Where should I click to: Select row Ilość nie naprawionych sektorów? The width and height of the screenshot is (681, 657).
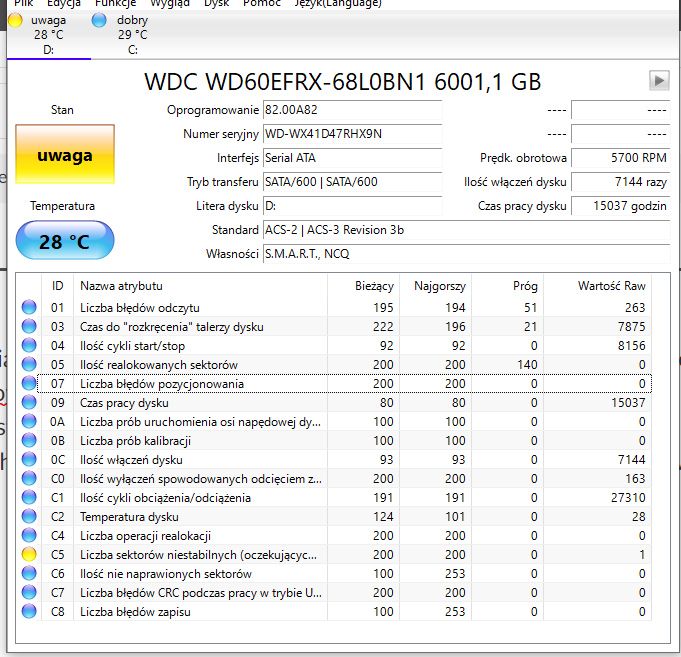pyautogui.click(x=334, y=574)
